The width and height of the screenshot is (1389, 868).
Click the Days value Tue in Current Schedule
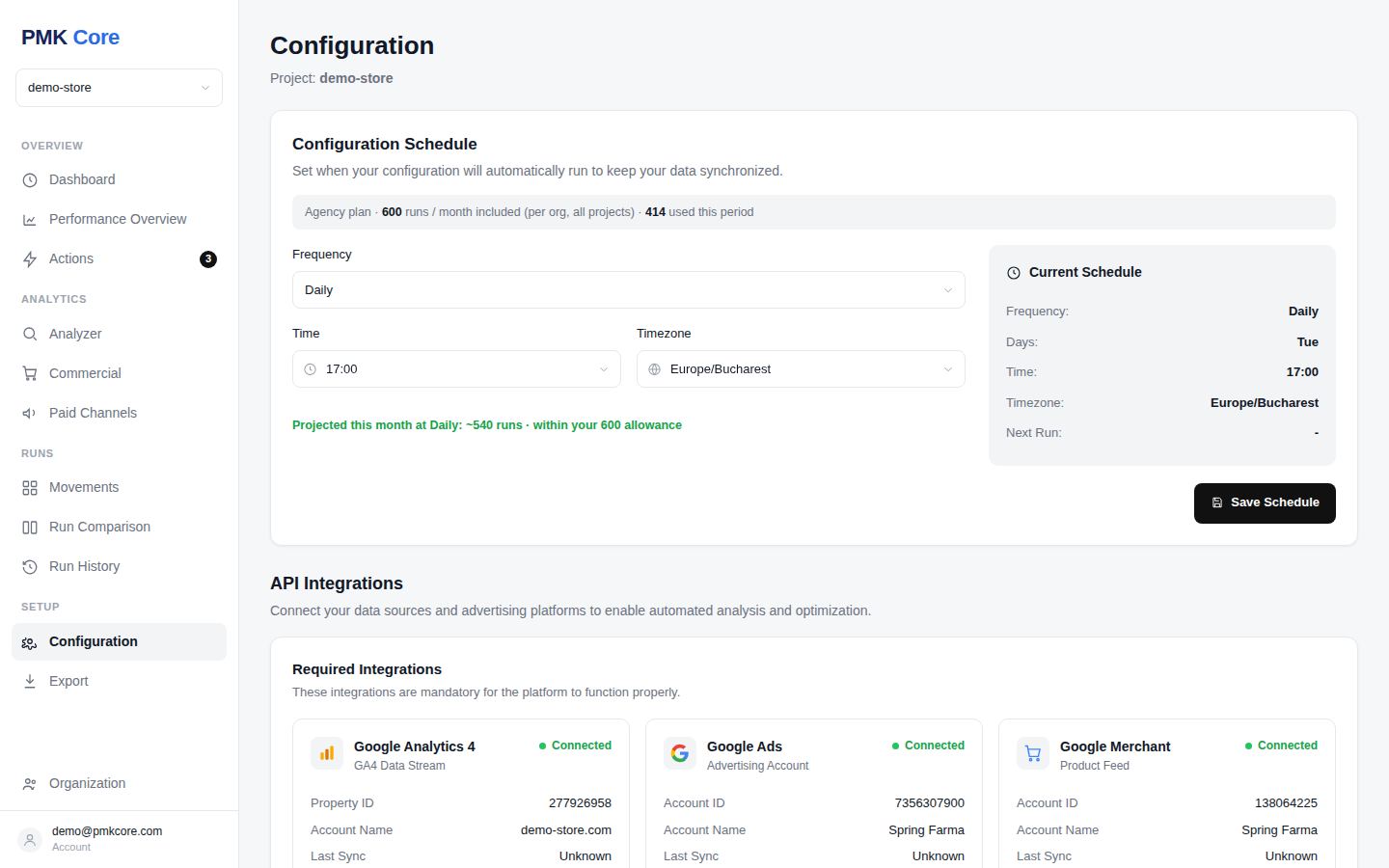1307,342
